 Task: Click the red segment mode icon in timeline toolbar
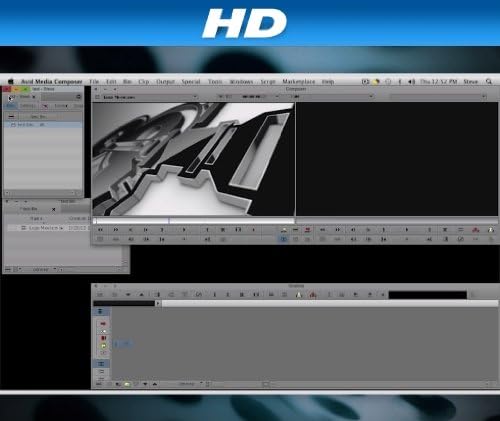(x=313, y=294)
